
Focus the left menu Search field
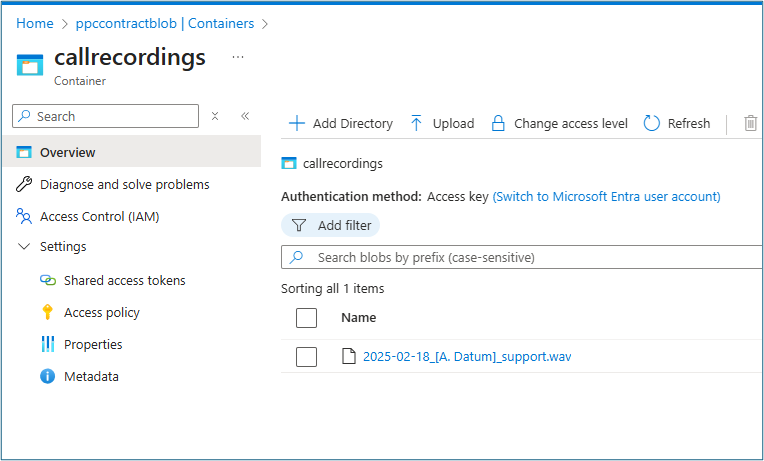(x=105, y=116)
